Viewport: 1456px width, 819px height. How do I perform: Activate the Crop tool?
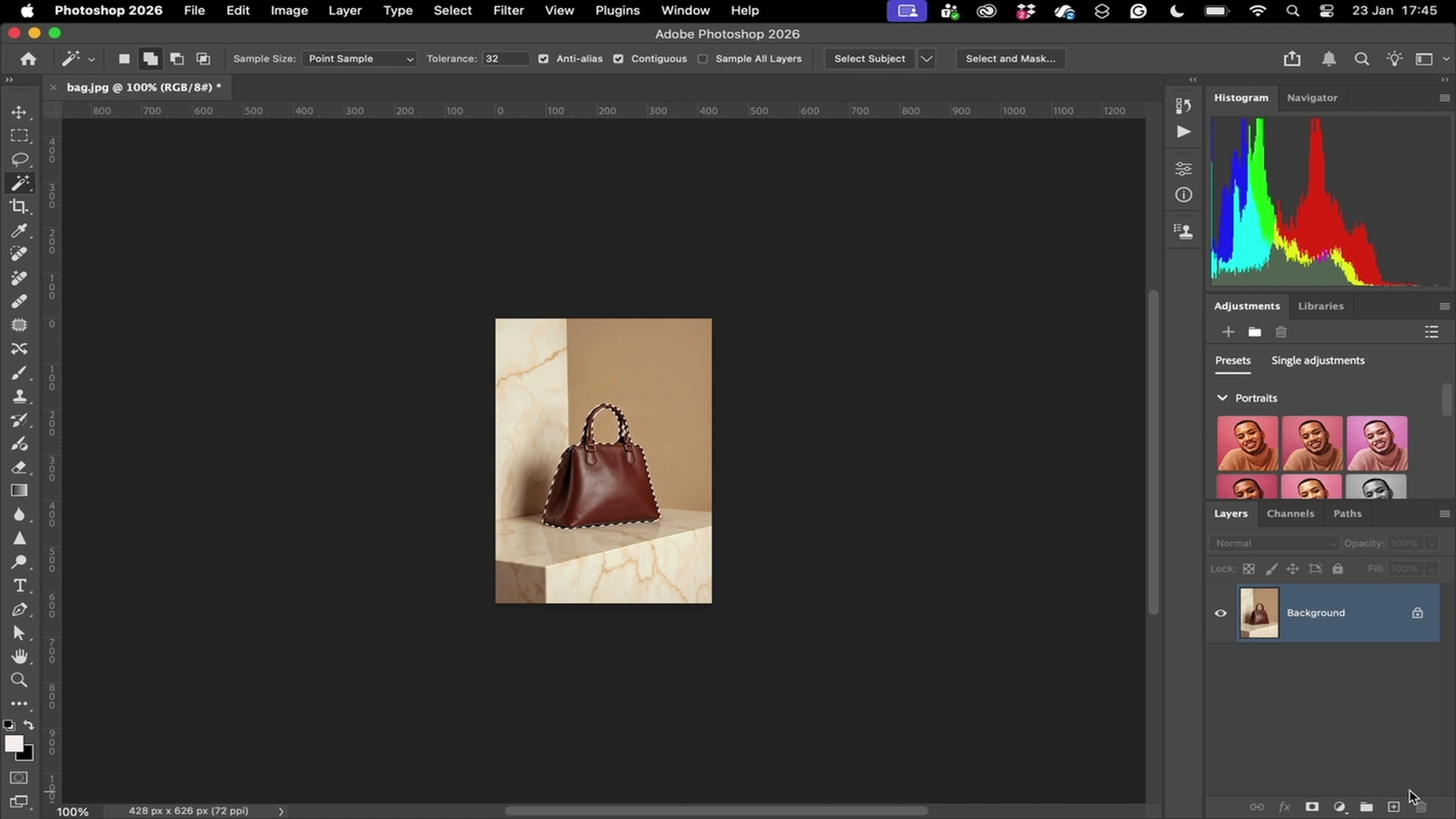point(20,206)
